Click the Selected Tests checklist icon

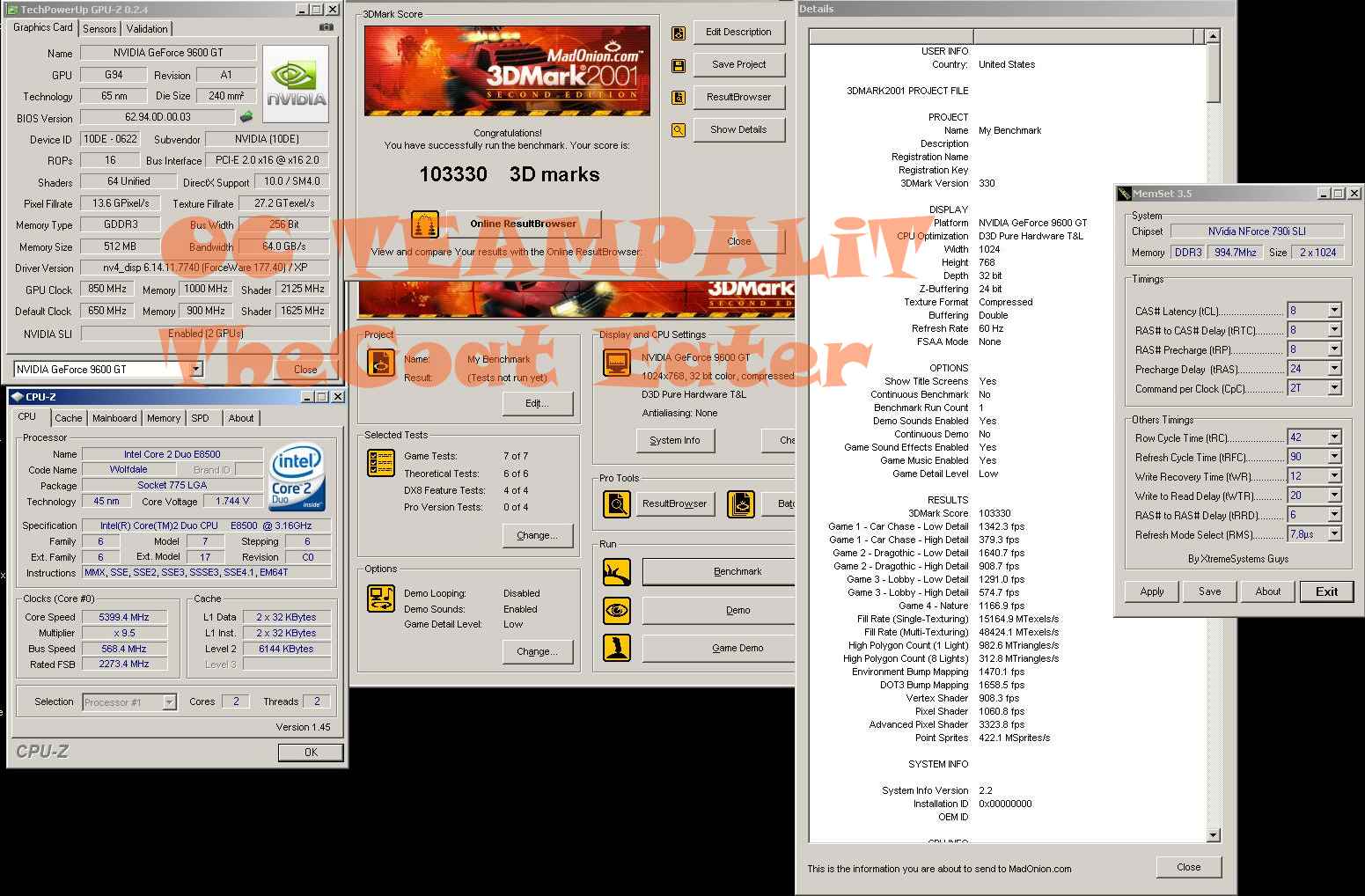[x=381, y=463]
